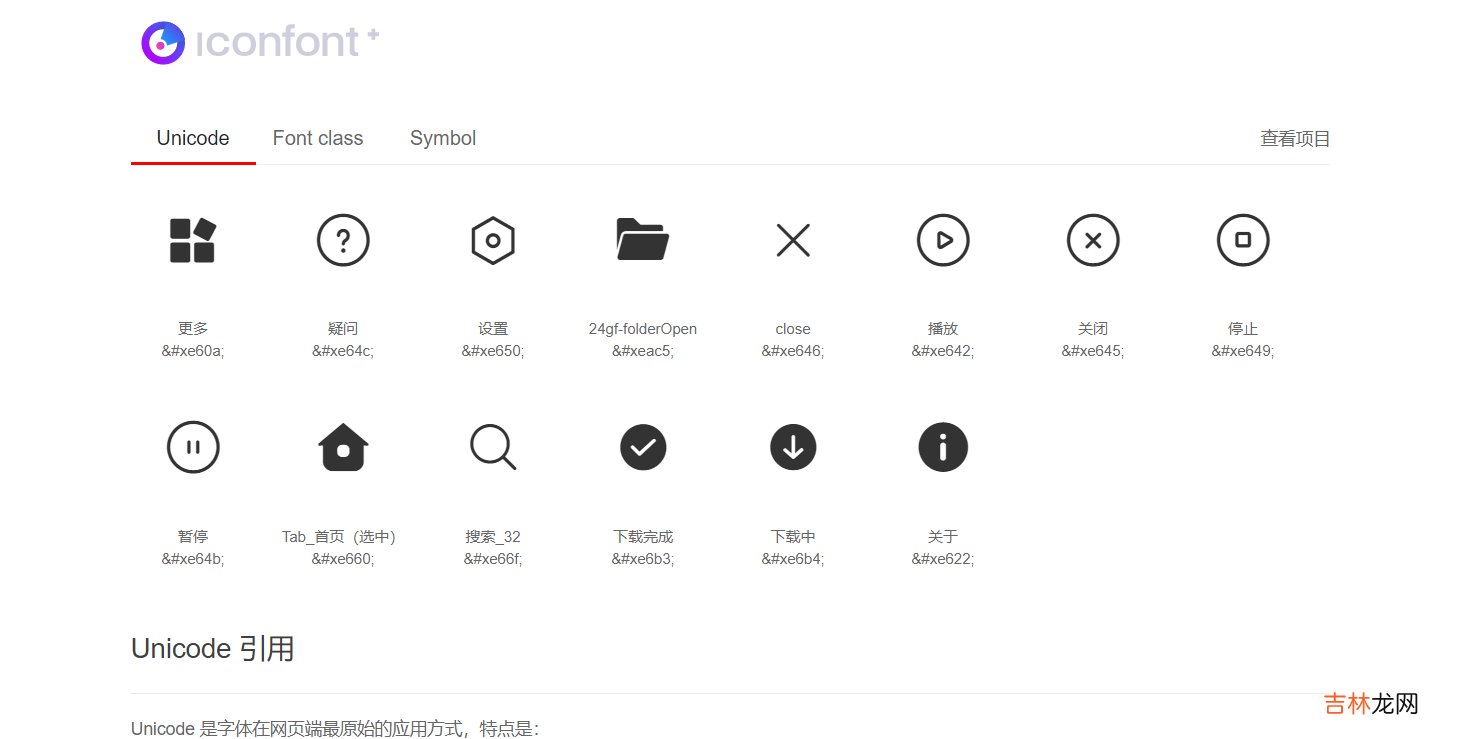The image size is (1459, 739).
Task: Click the code &#xe64c;
Action: pos(343,351)
